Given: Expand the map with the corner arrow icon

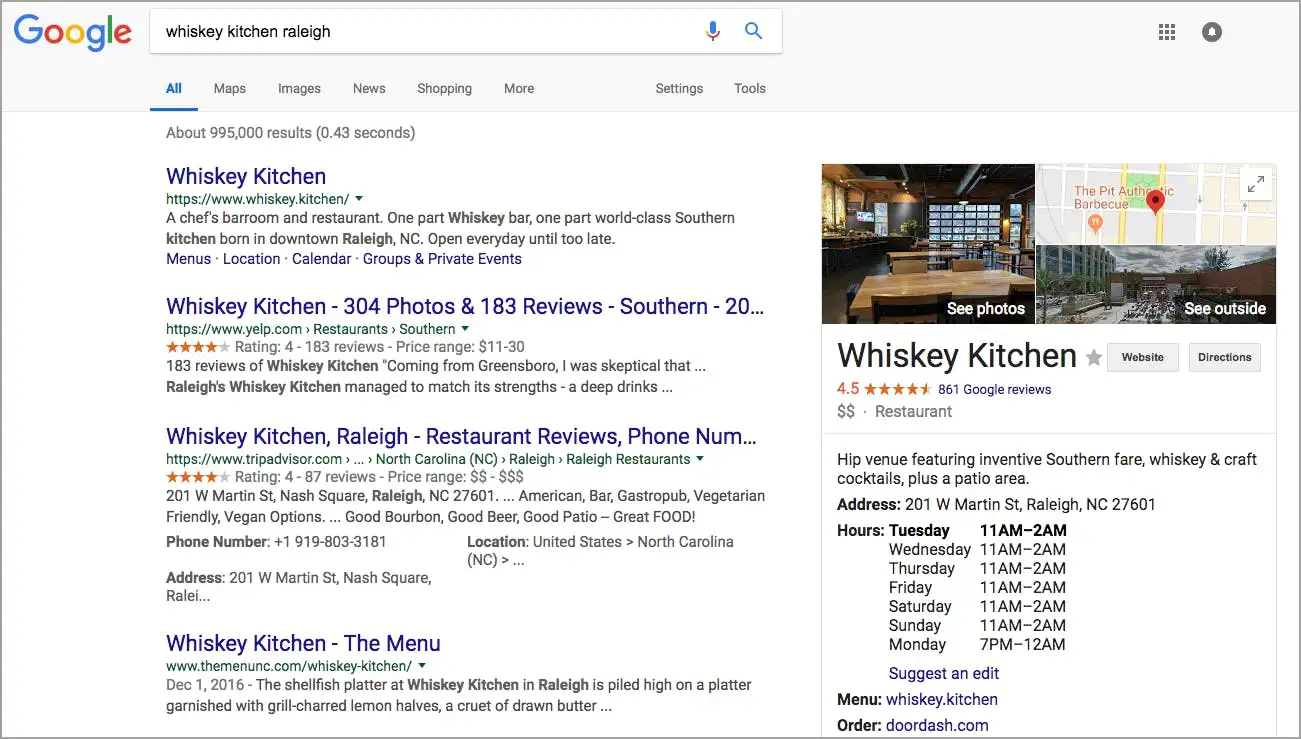Looking at the screenshot, I should click(x=1256, y=183).
